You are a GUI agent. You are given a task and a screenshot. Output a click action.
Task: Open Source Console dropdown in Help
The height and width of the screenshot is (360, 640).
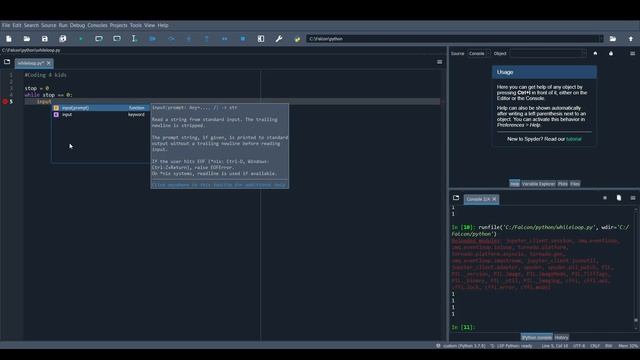tap(479, 53)
